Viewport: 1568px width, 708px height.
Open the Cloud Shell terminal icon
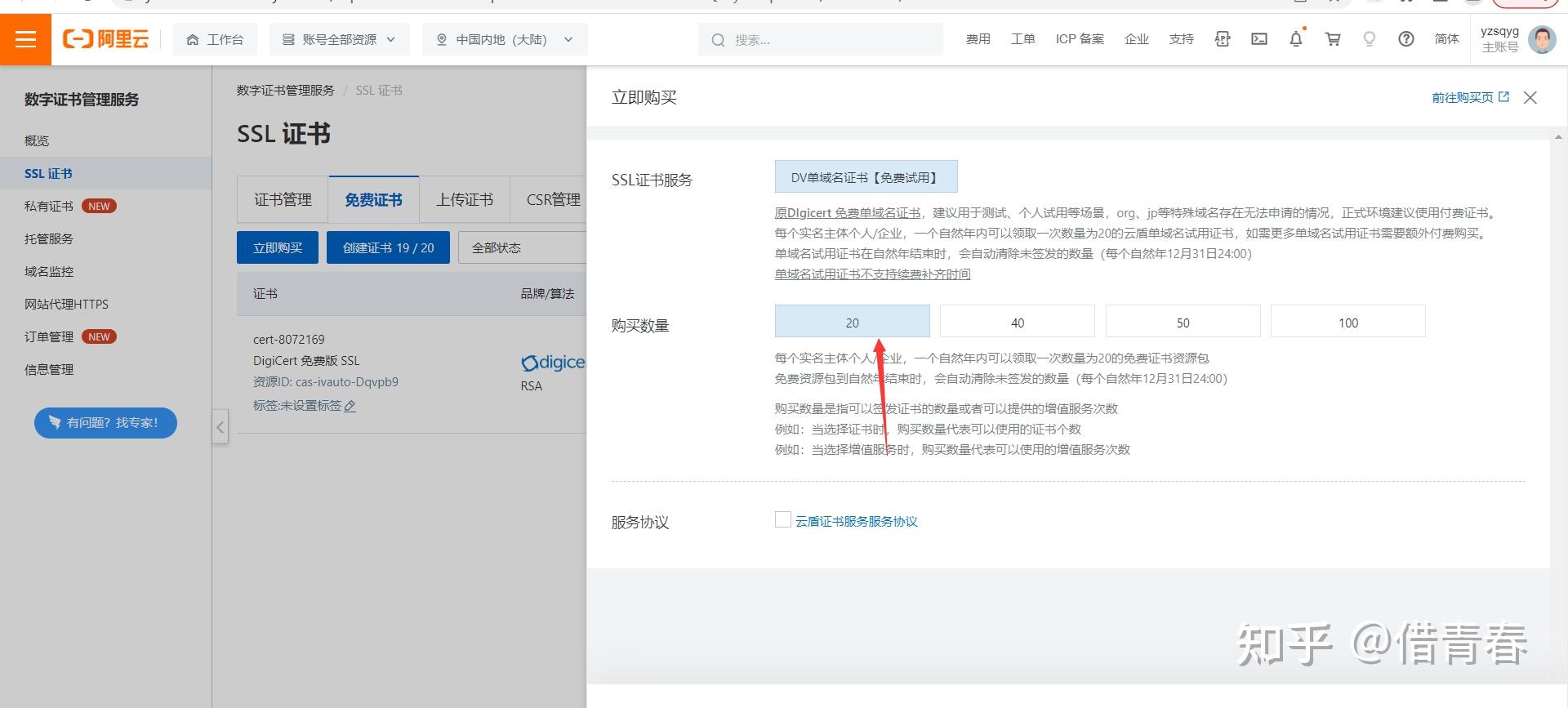(x=1259, y=39)
